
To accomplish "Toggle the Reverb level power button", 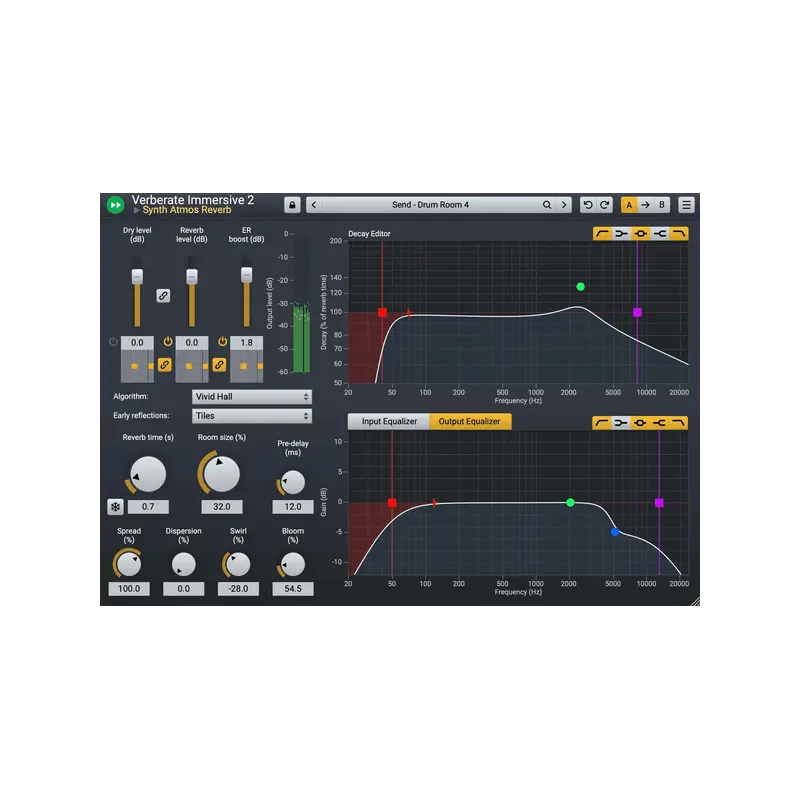I will pyautogui.click(x=168, y=341).
